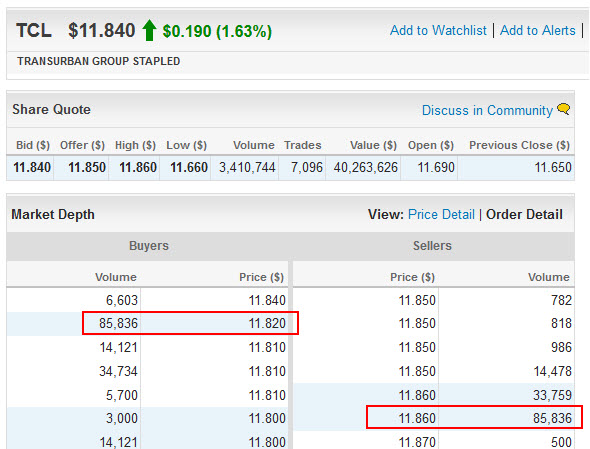Viewport: 590px width, 449px height.
Task: Click the Buyers section header
Action: (149, 246)
